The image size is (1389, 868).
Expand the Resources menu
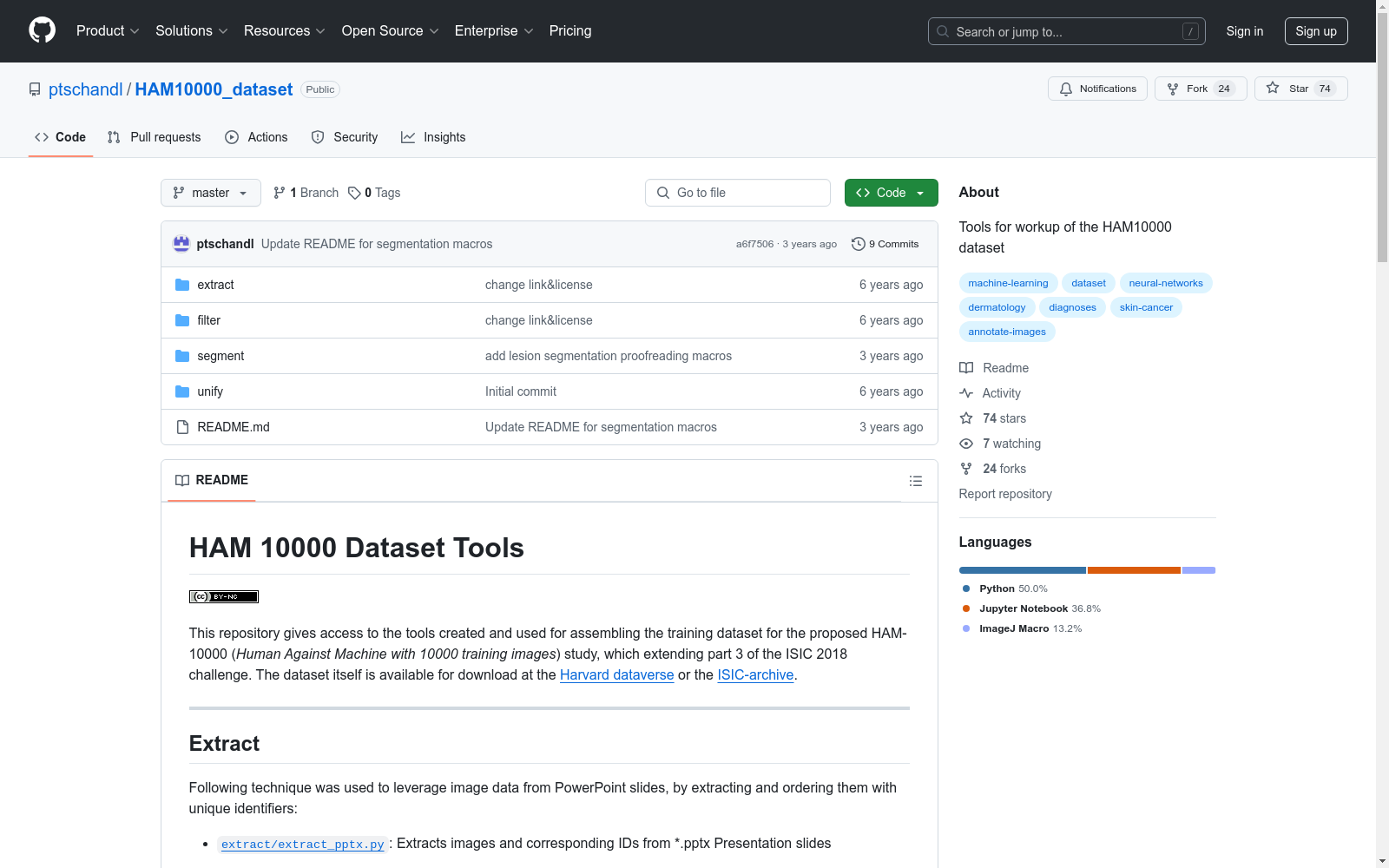pos(285,30)
